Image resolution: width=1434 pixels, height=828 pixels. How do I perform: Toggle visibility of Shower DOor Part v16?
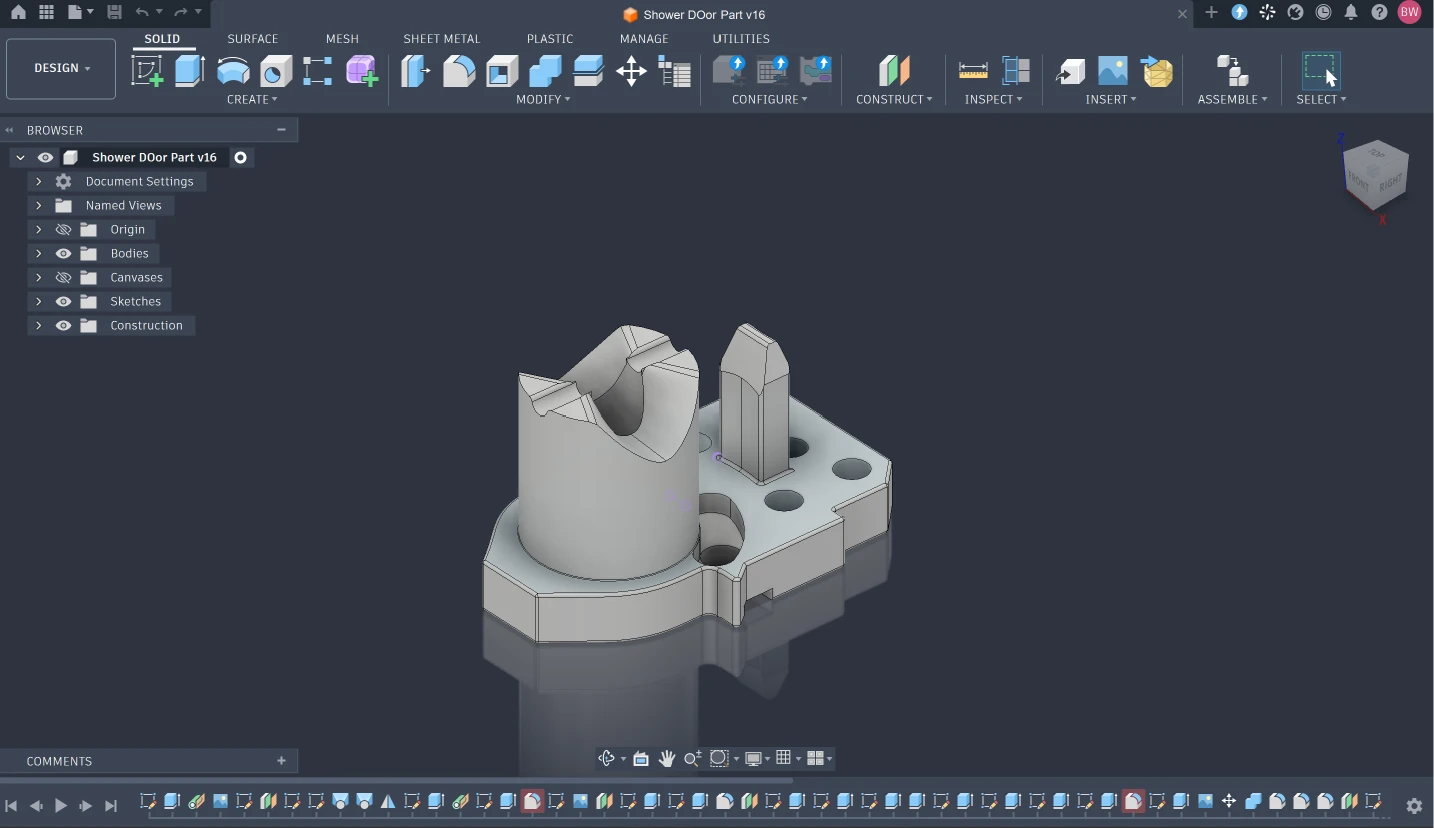[45, 157]
